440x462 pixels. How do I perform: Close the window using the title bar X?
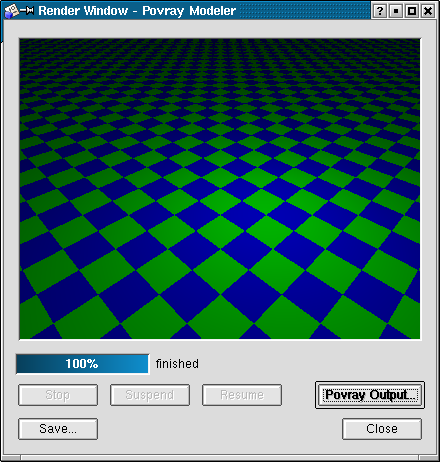tap(428, 11)
